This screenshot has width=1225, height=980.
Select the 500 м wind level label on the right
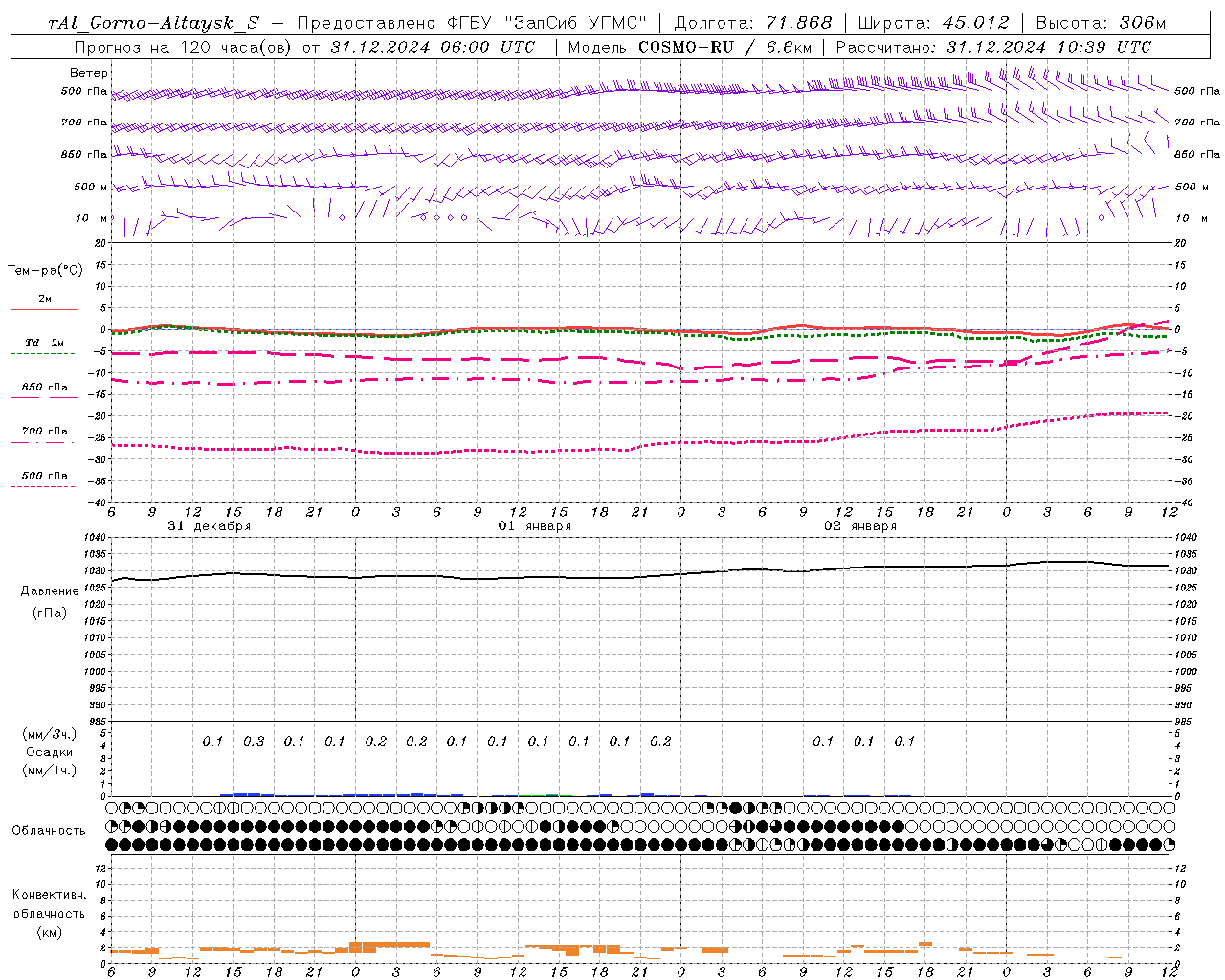pyautogui.click(x=1190, y=187)
